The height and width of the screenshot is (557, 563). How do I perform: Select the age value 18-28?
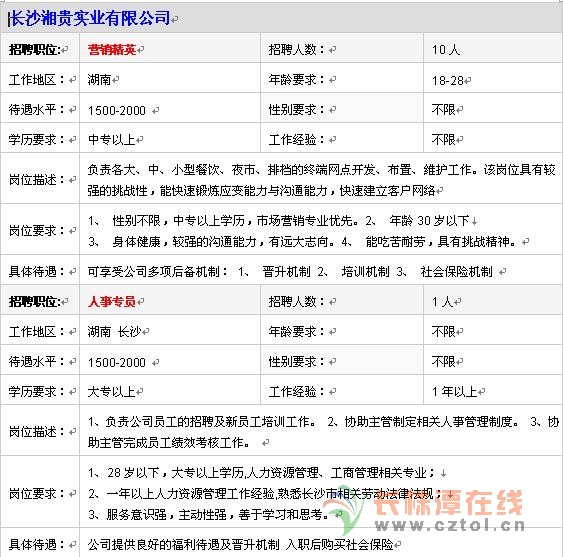point(448,80)
